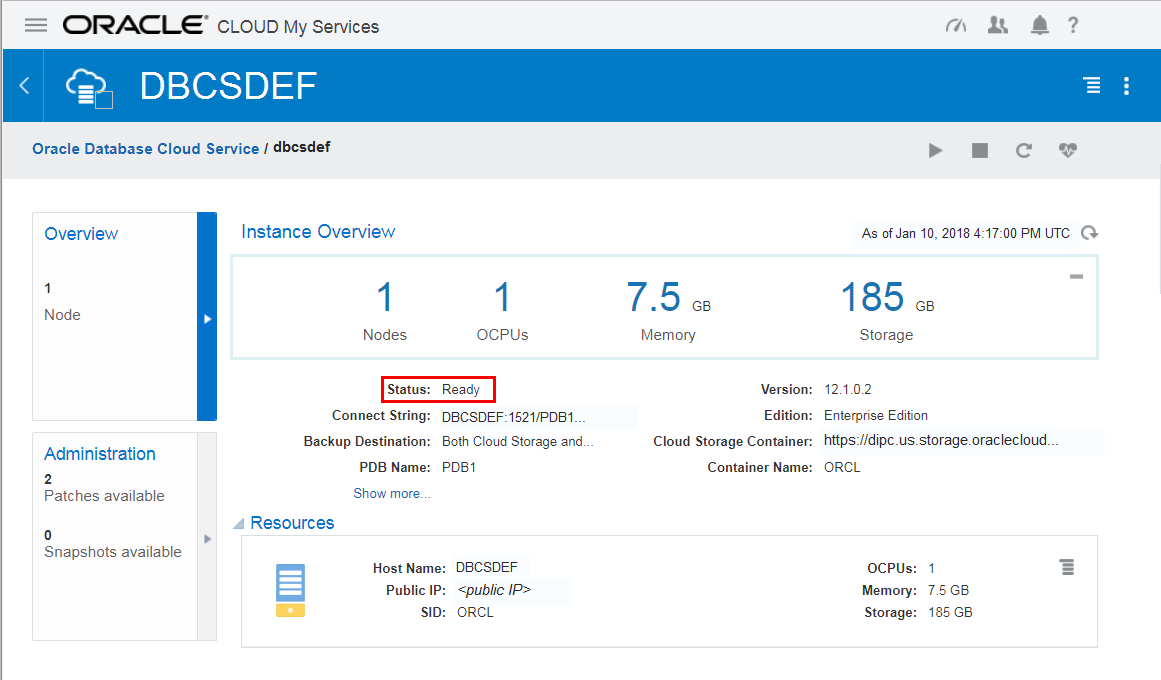Click the Container Name ORCL value
Image resolution: width=1161 pixels, height=680 pixels.
pyautogui.click(x=842, y=467)
